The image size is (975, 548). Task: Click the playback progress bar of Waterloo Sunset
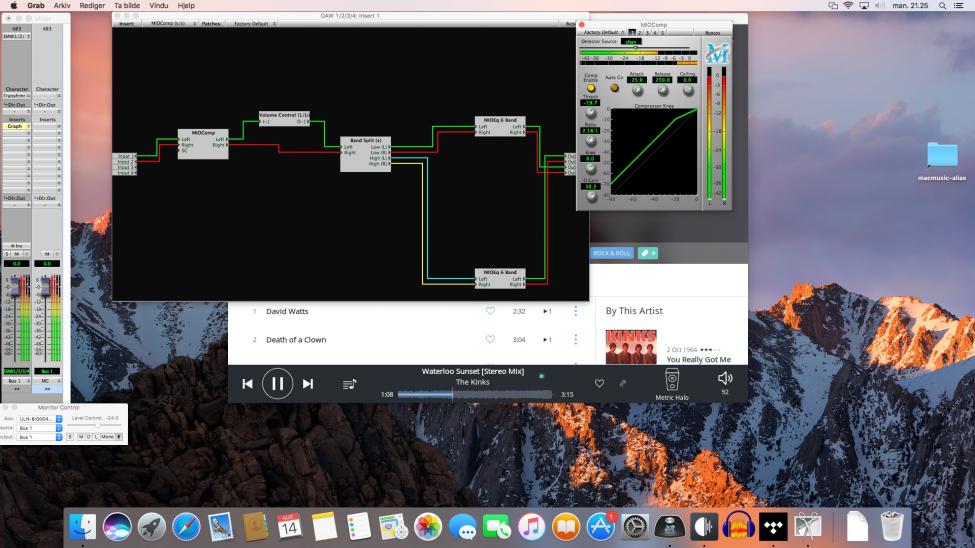pyautogui.click(x=474, y=394)
